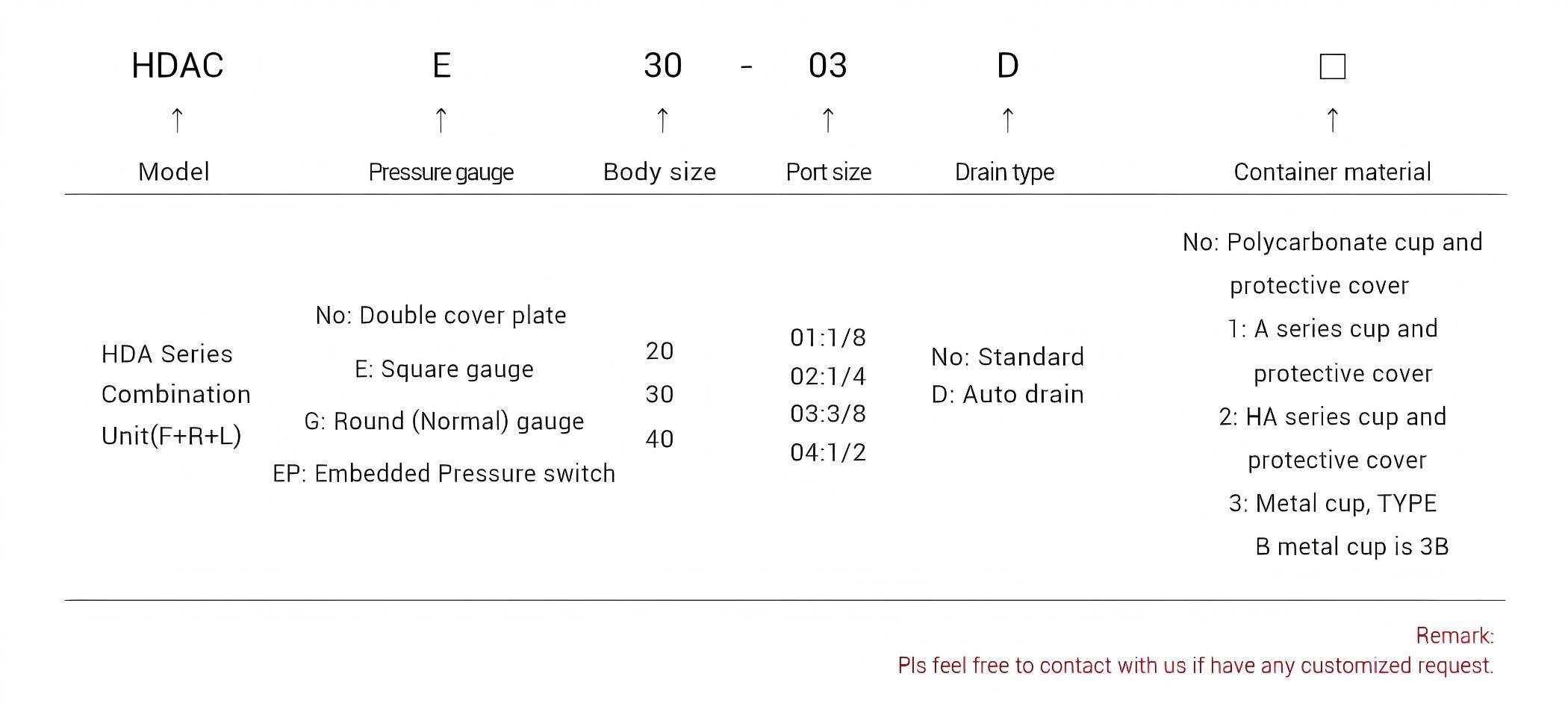
Task: Click the customized request contact text
Action: [1195, 665]
